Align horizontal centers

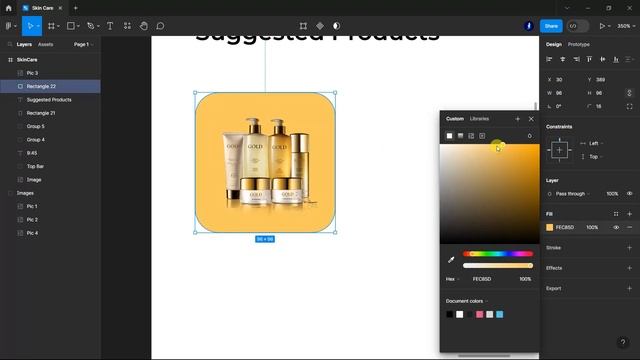tap(562, 60)
